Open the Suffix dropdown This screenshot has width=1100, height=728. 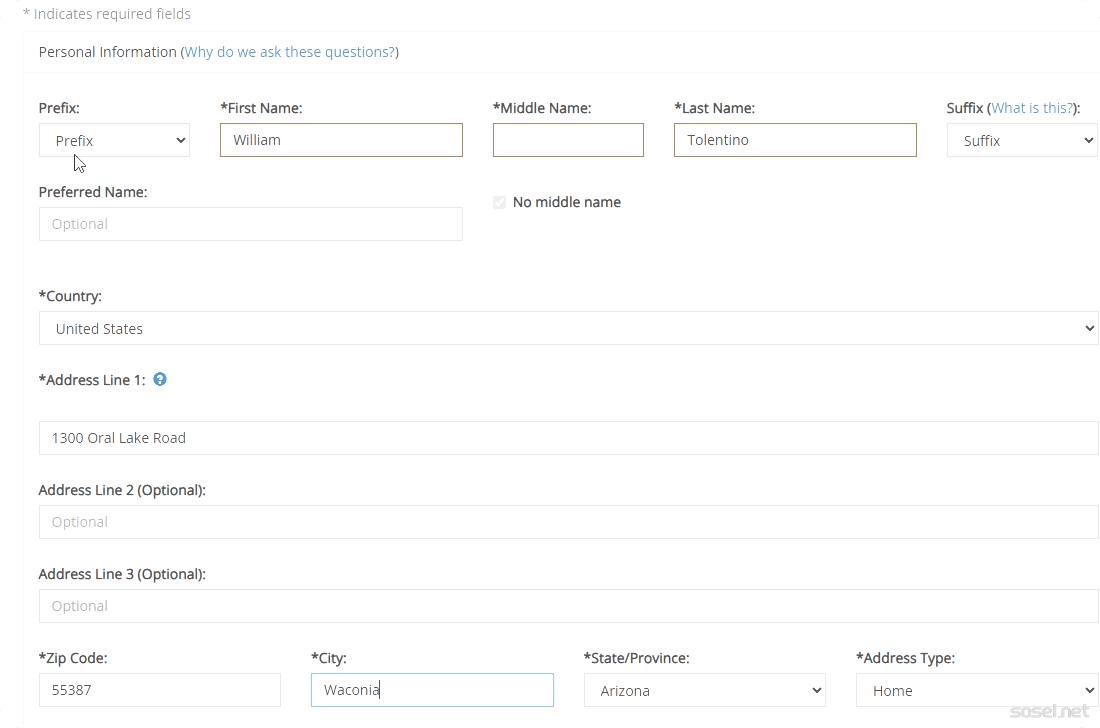click(1021, 141)
